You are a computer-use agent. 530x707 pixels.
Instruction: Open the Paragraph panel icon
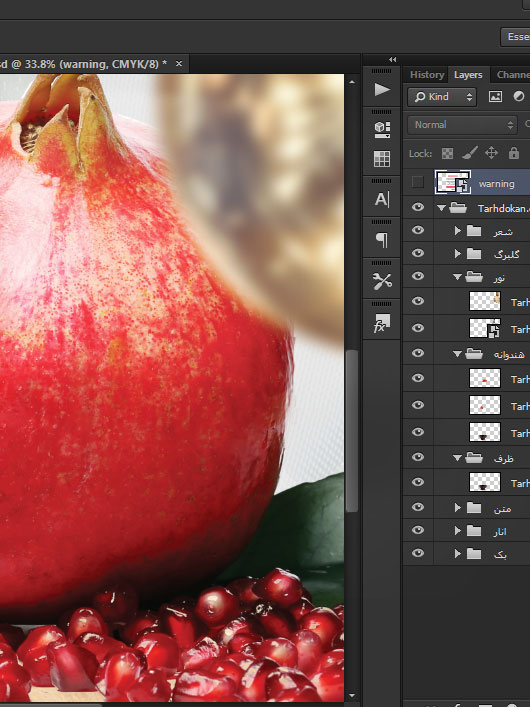pyautogui.click(x=382, y=240)
